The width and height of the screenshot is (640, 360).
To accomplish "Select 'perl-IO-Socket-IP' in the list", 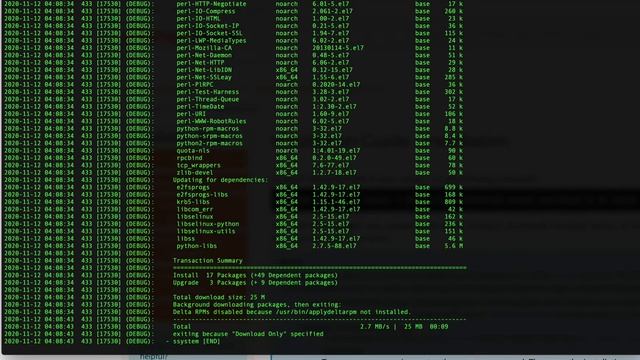I will click(x=207, y=26).
